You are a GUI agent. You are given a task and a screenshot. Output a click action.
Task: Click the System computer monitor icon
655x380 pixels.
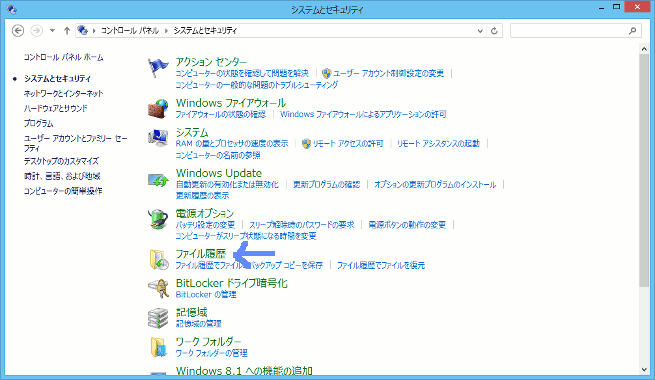click(x=158, y=138)
